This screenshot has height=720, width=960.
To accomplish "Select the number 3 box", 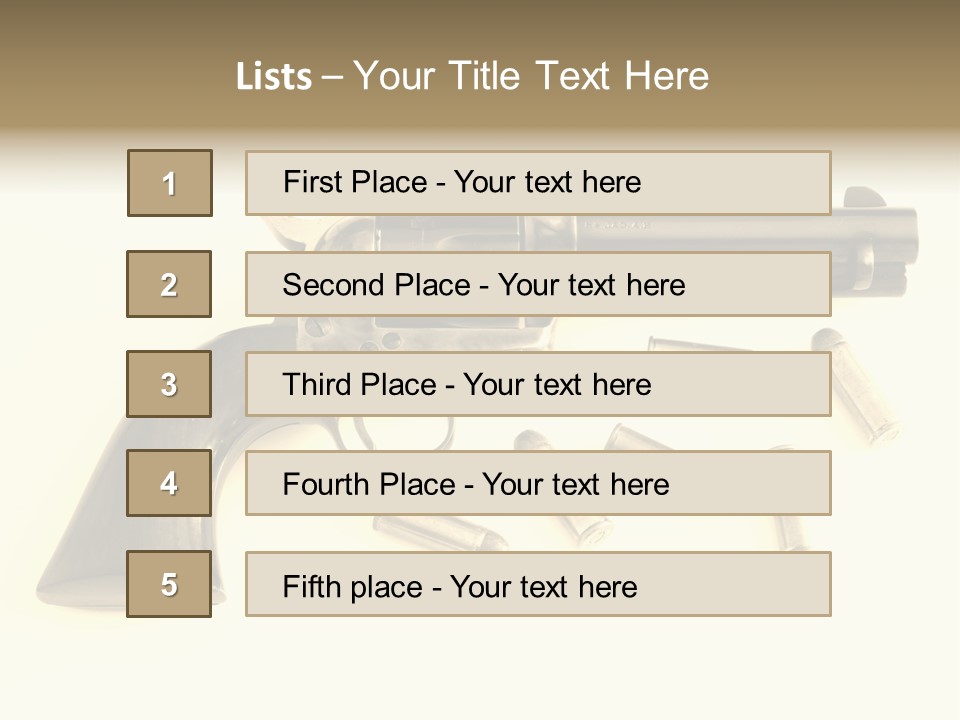I will [x=169, y=384].
